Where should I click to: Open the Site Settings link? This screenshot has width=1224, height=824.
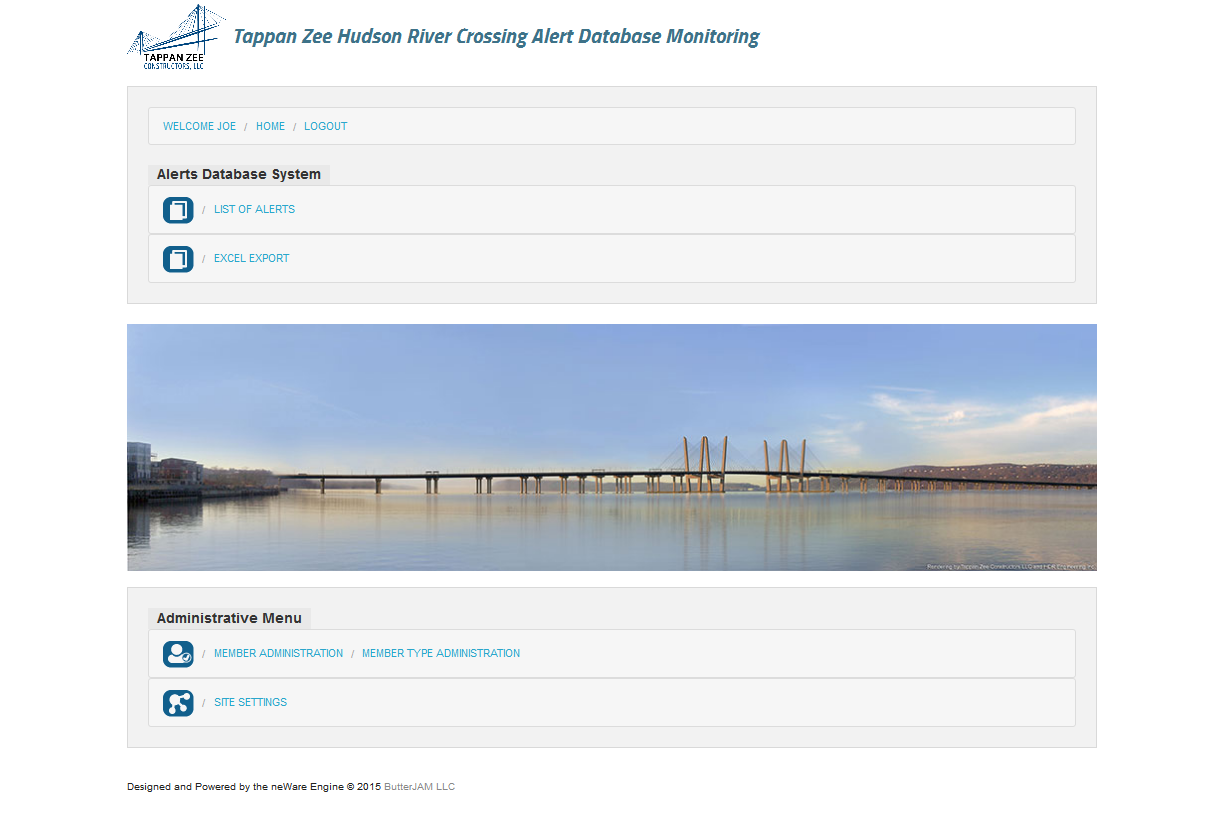pos(250,703)
